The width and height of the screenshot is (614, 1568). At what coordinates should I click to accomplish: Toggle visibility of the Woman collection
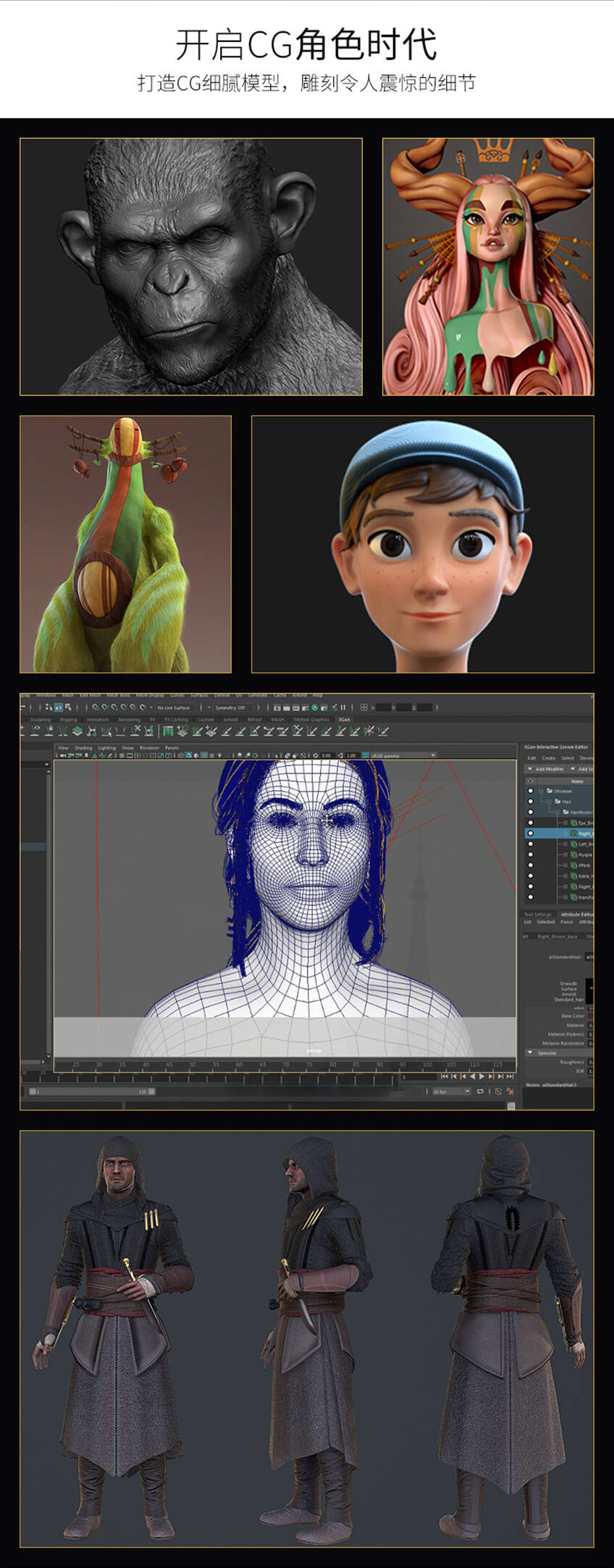531,791
